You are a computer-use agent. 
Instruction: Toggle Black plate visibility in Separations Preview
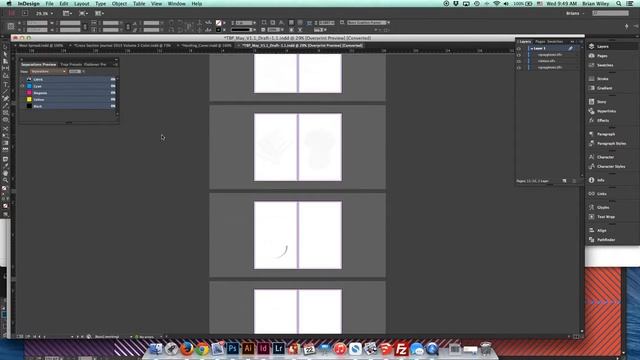coord(23,106)
